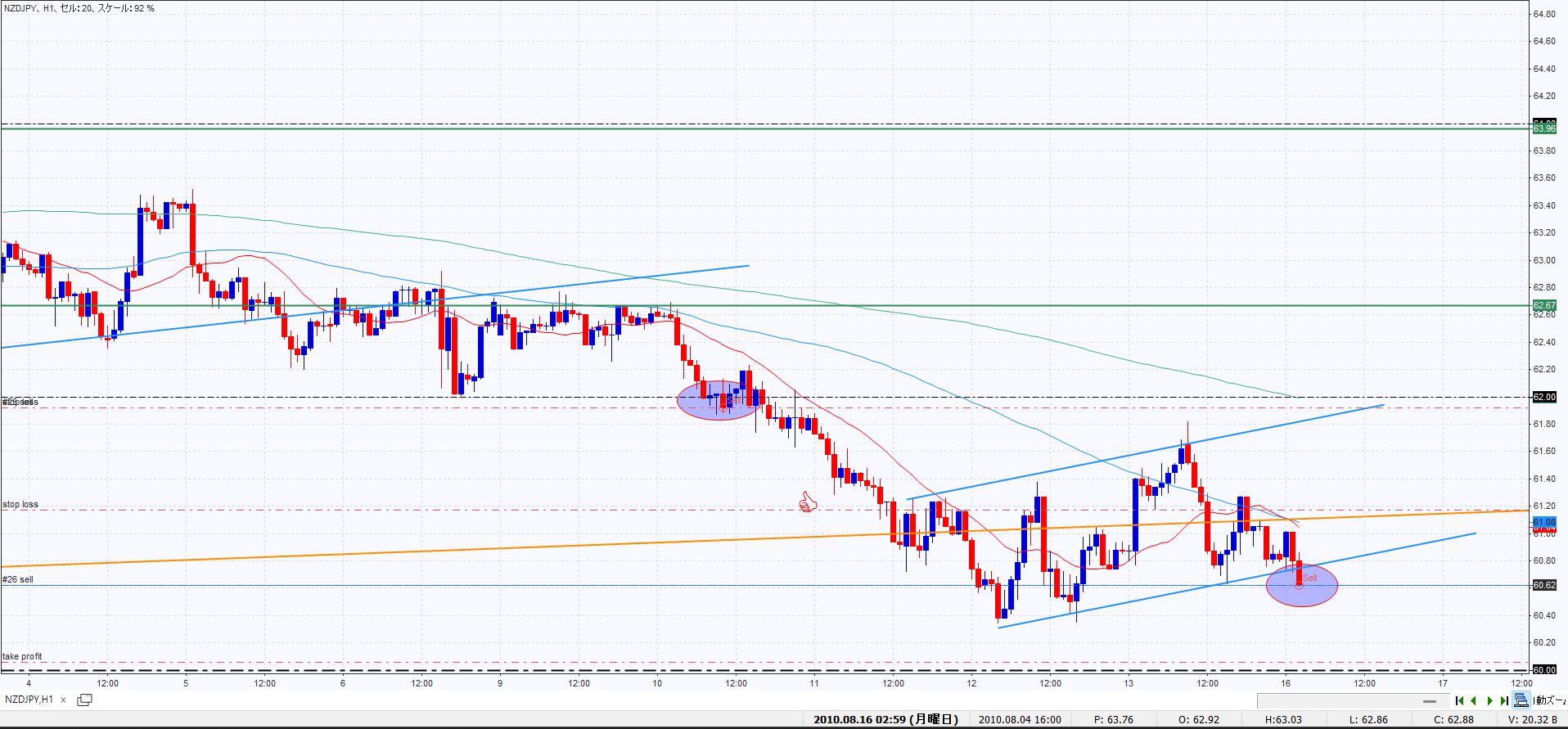Click the 60.62 sell price tag on axis
Image resolution: width=1568 pixels, height=729 pixels.
pyautogui.click(x=1543, y=585)
